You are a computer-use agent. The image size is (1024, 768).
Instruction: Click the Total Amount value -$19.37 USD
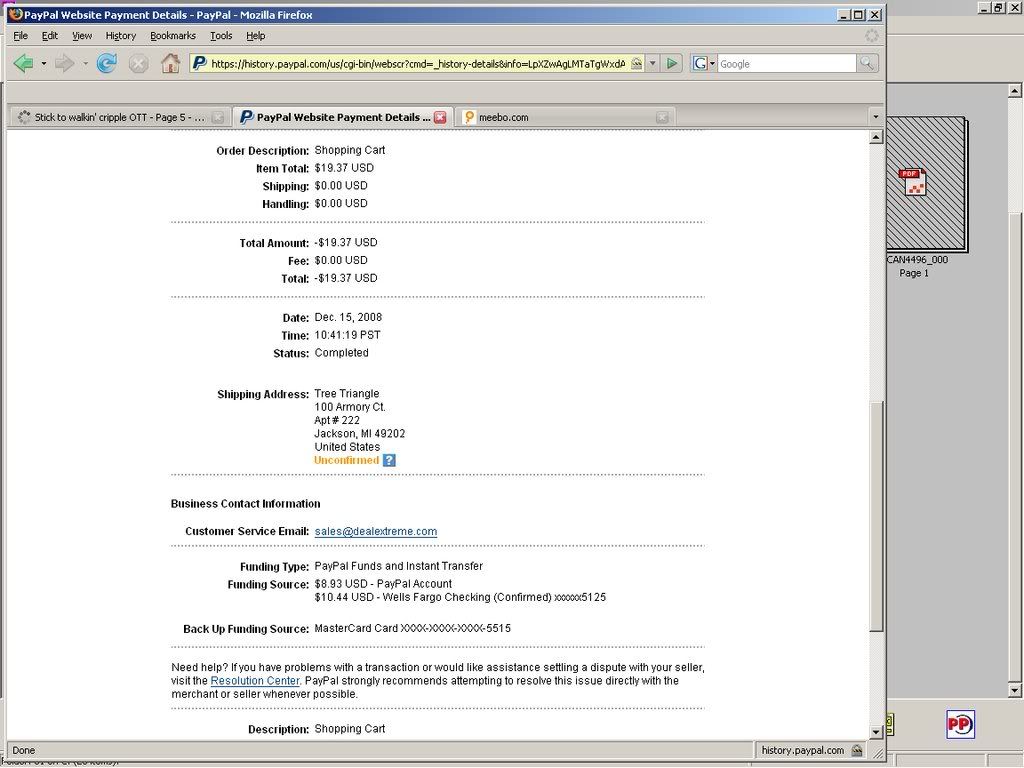pos(345,242)
